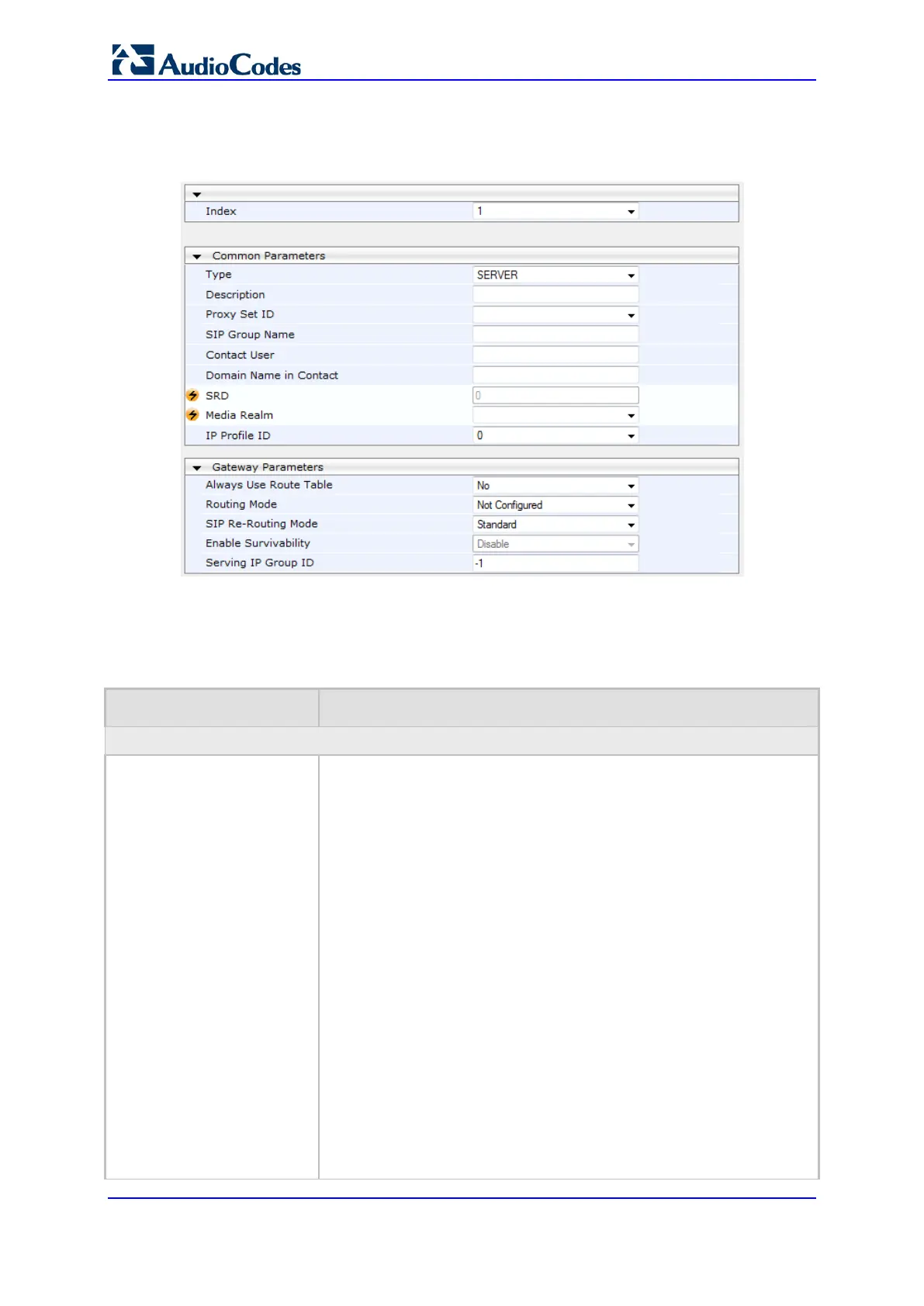
Task: Open the Proxy Set ID dropdown
Action: click(555, 315)
